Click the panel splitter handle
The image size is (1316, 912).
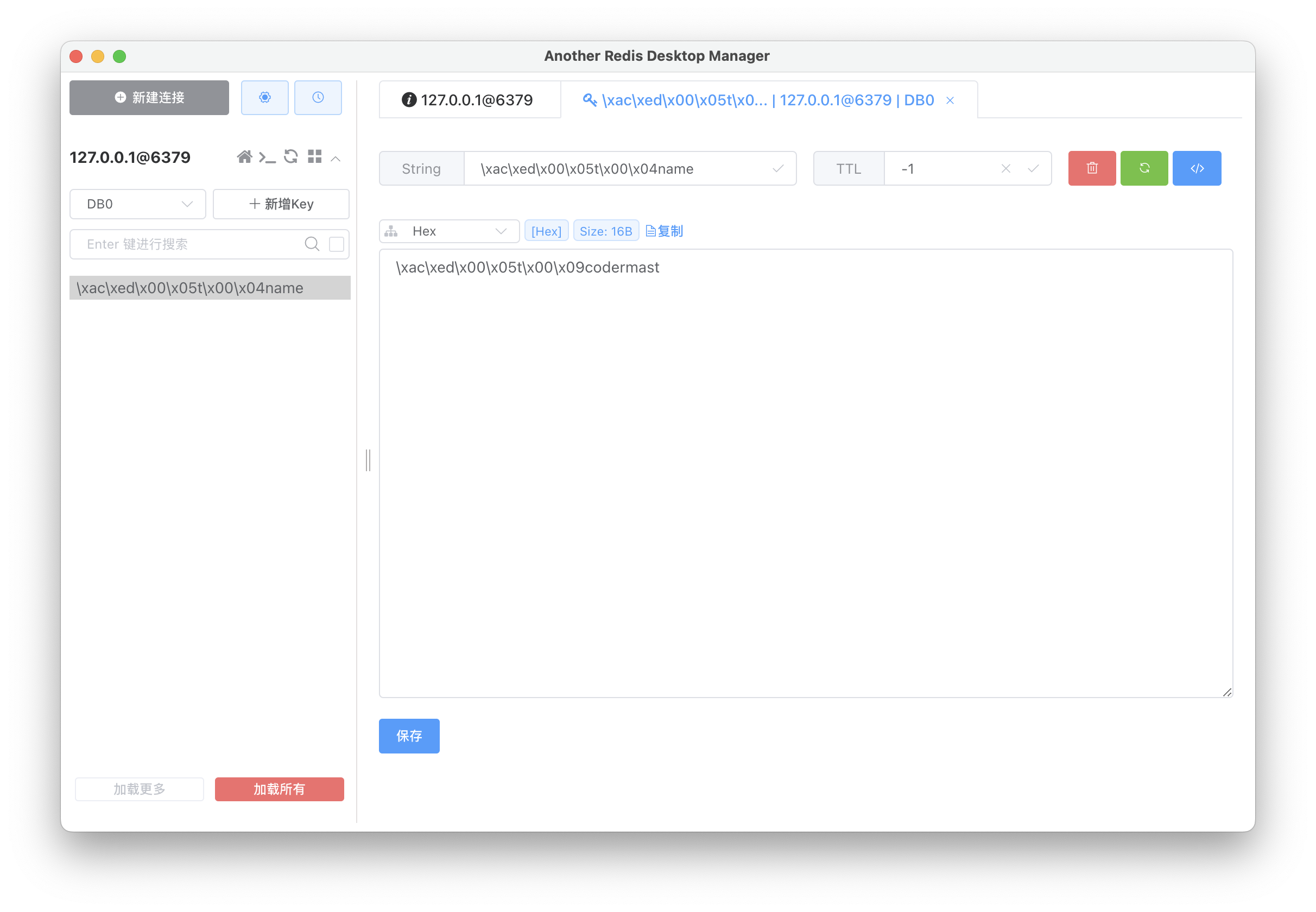[368, 460]
